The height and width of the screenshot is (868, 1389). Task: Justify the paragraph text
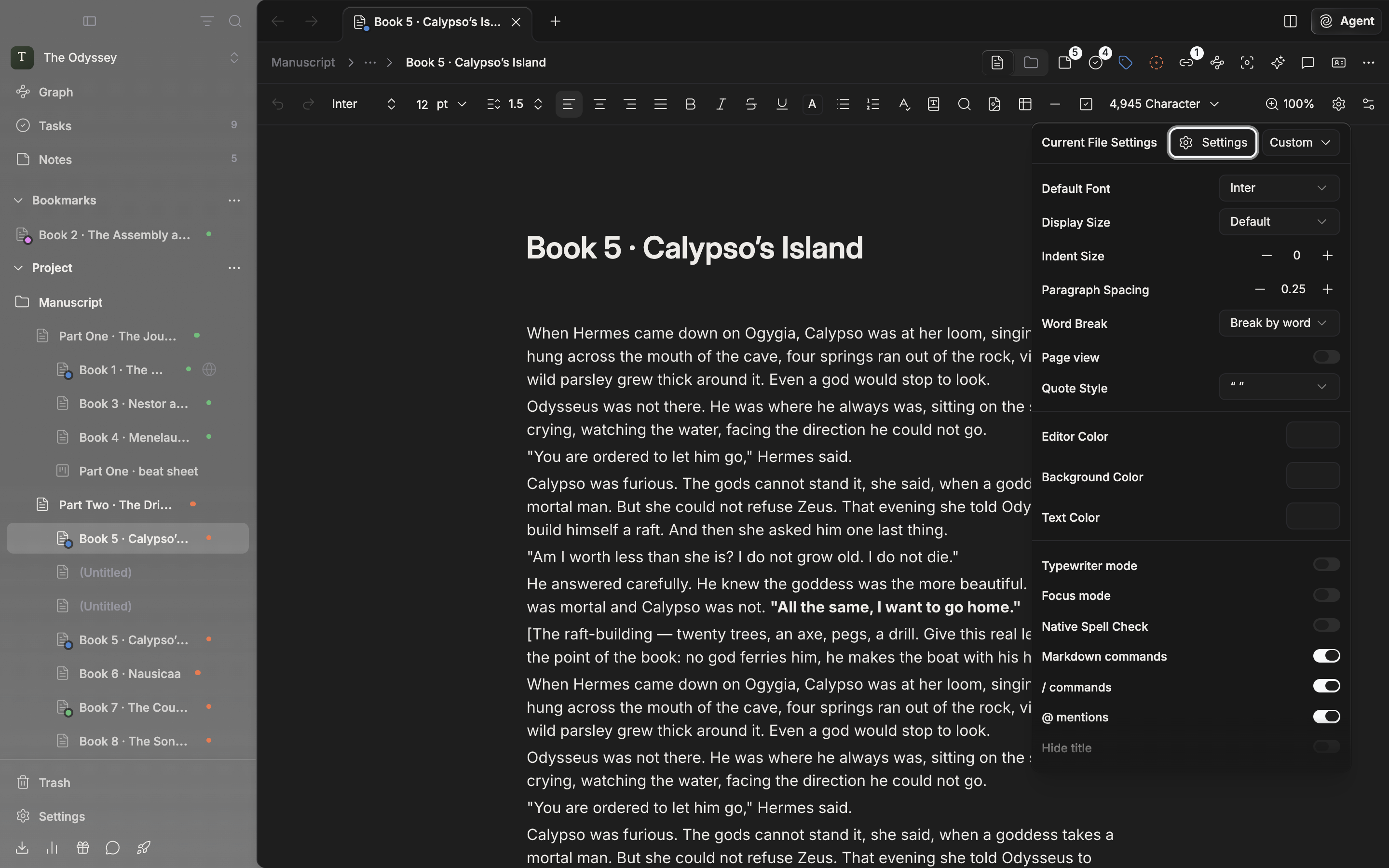click(660, 104)
